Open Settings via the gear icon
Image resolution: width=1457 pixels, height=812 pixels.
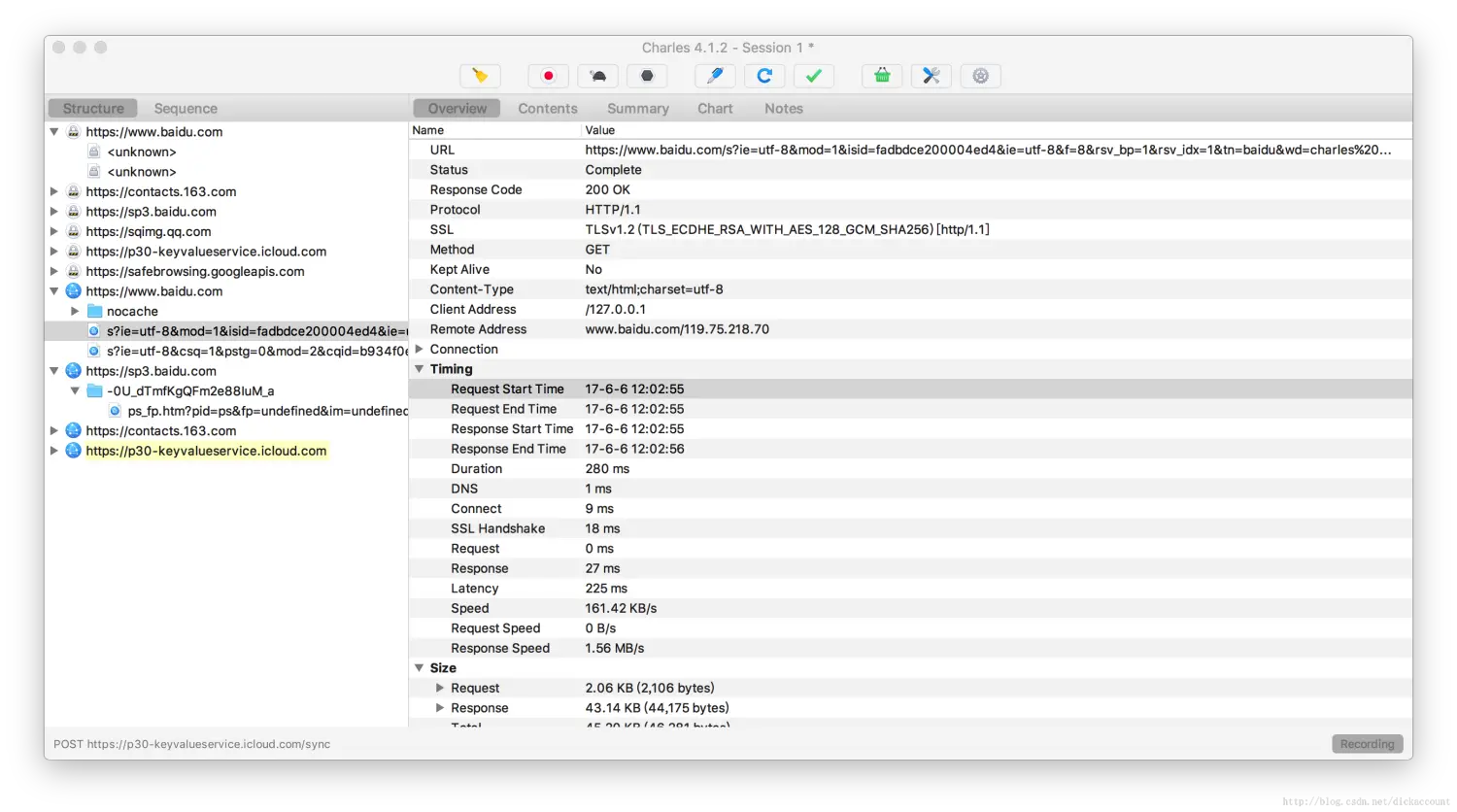click(x=981, y=76)
